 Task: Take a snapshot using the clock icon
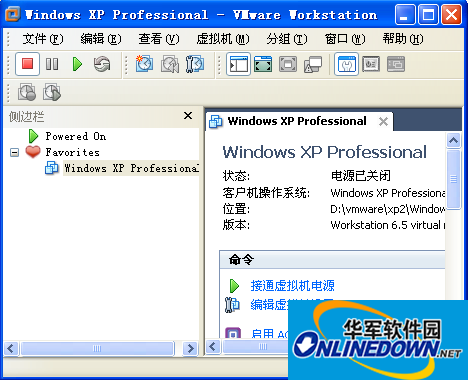coord(144,64)
